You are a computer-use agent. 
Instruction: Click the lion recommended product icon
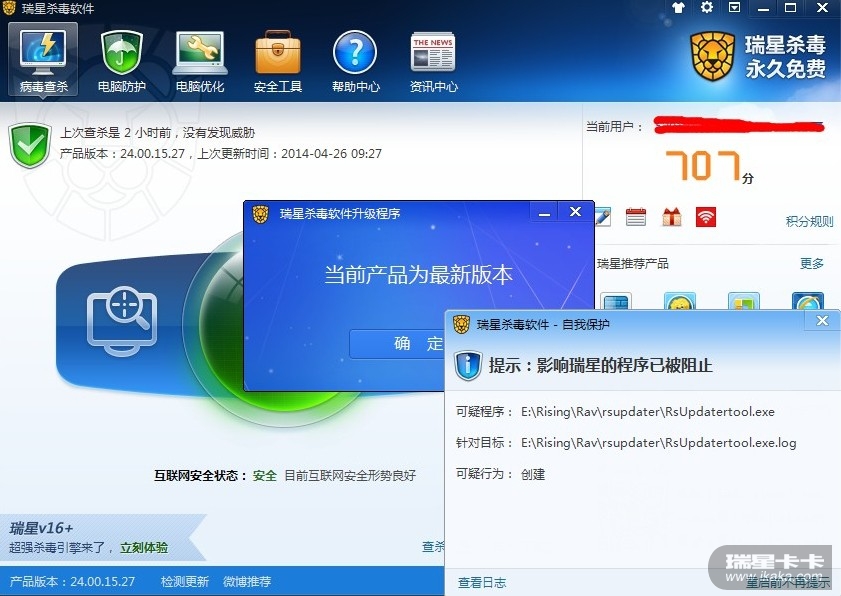tap(680, 301)
